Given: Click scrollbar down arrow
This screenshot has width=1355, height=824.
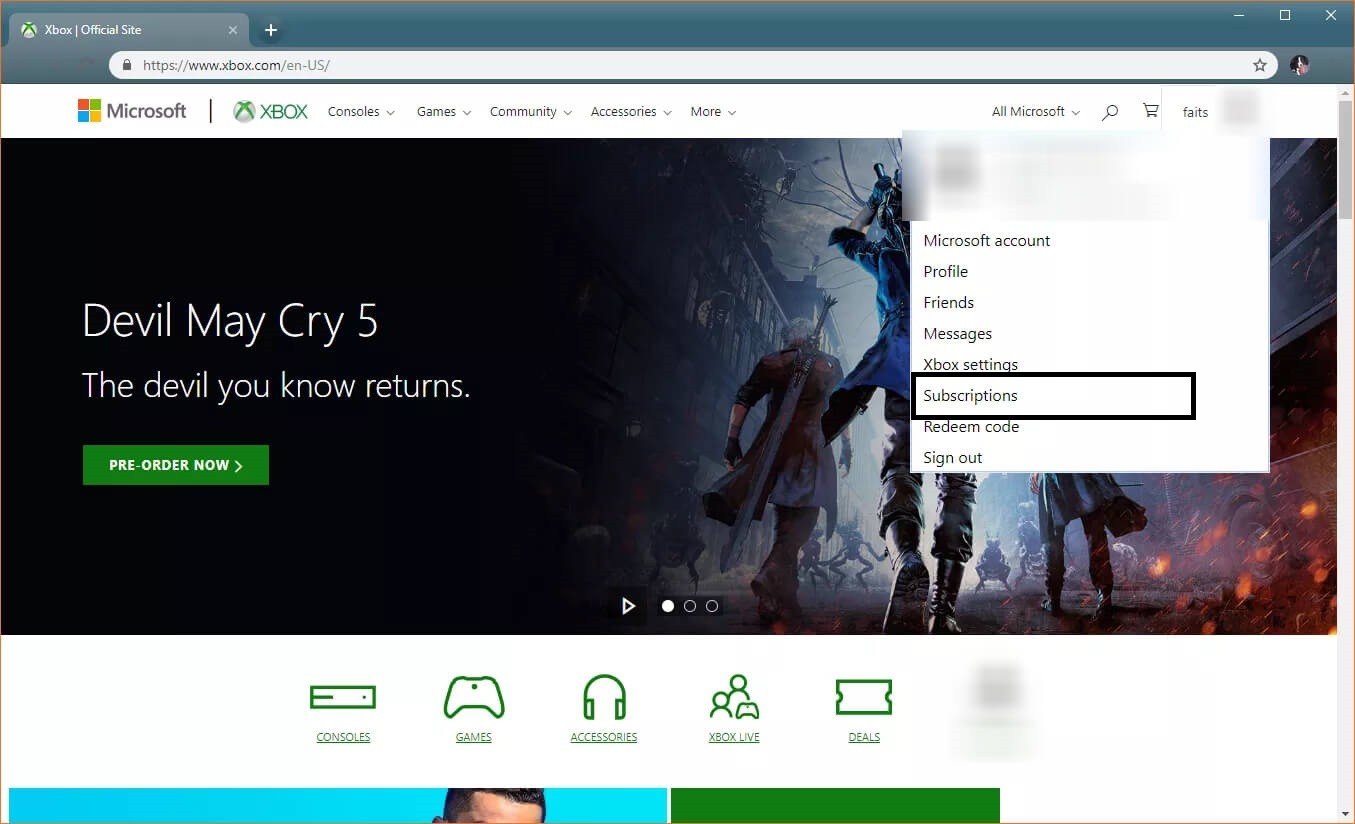Looking at the screenshot, I should (x=1345, y=814).
